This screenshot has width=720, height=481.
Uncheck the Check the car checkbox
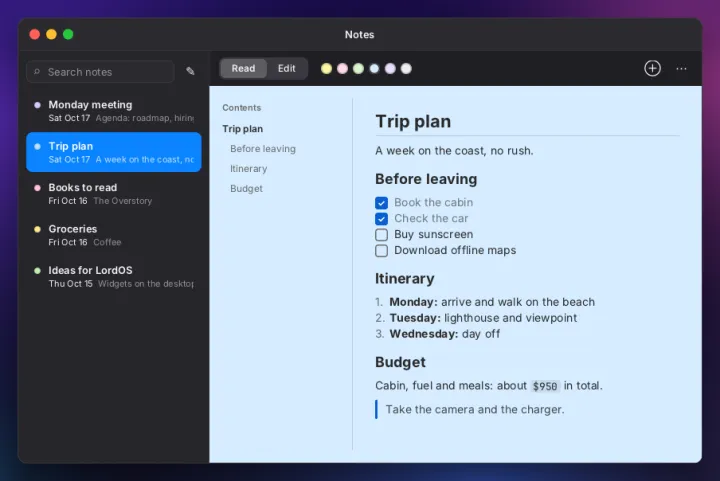tap(381, 218)
